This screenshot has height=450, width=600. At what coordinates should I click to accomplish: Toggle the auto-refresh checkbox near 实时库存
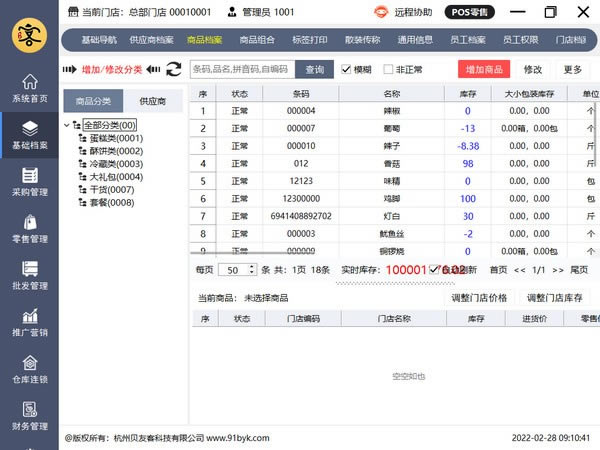[435, 269]
